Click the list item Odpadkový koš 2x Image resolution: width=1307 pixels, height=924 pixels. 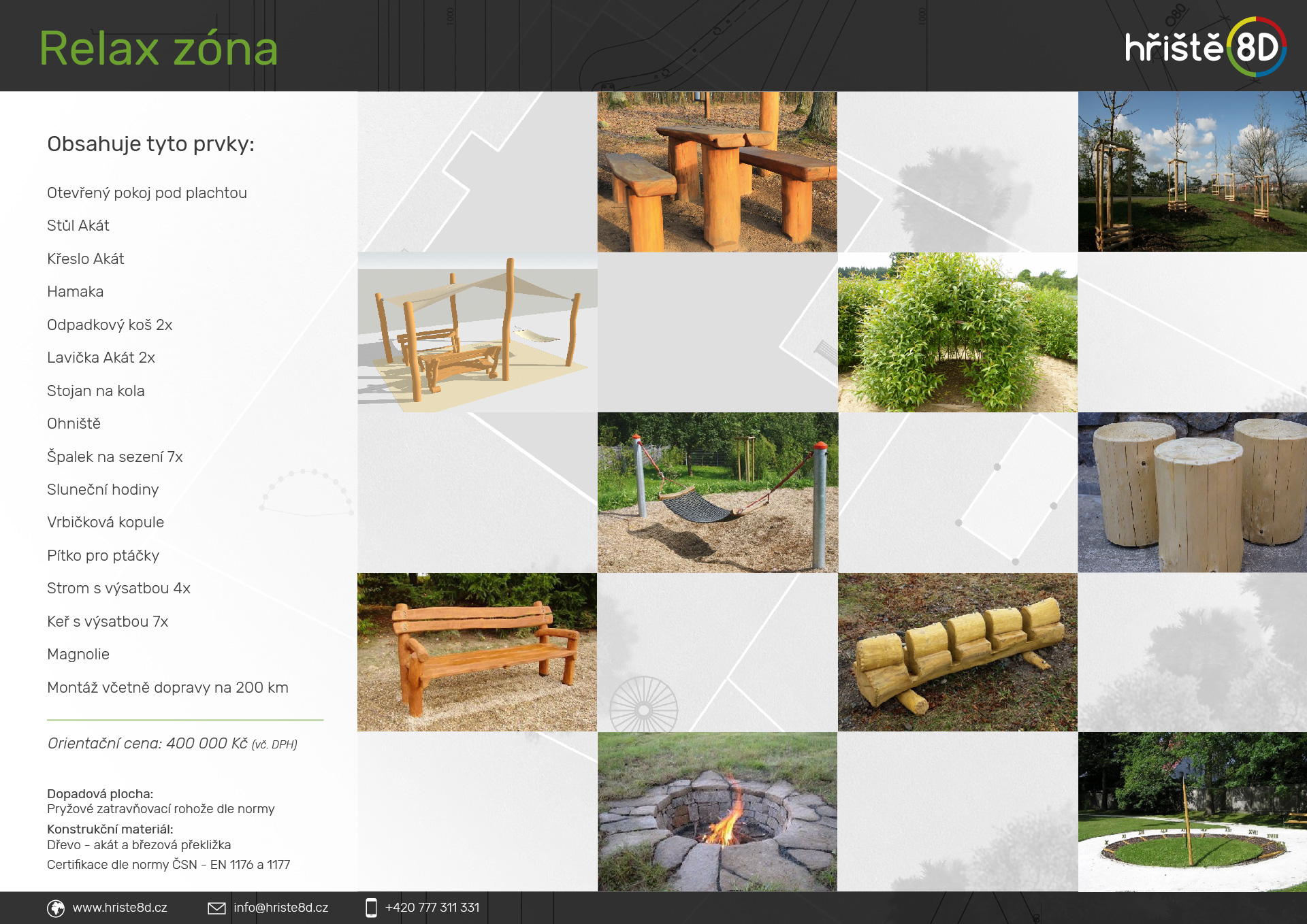110,325
